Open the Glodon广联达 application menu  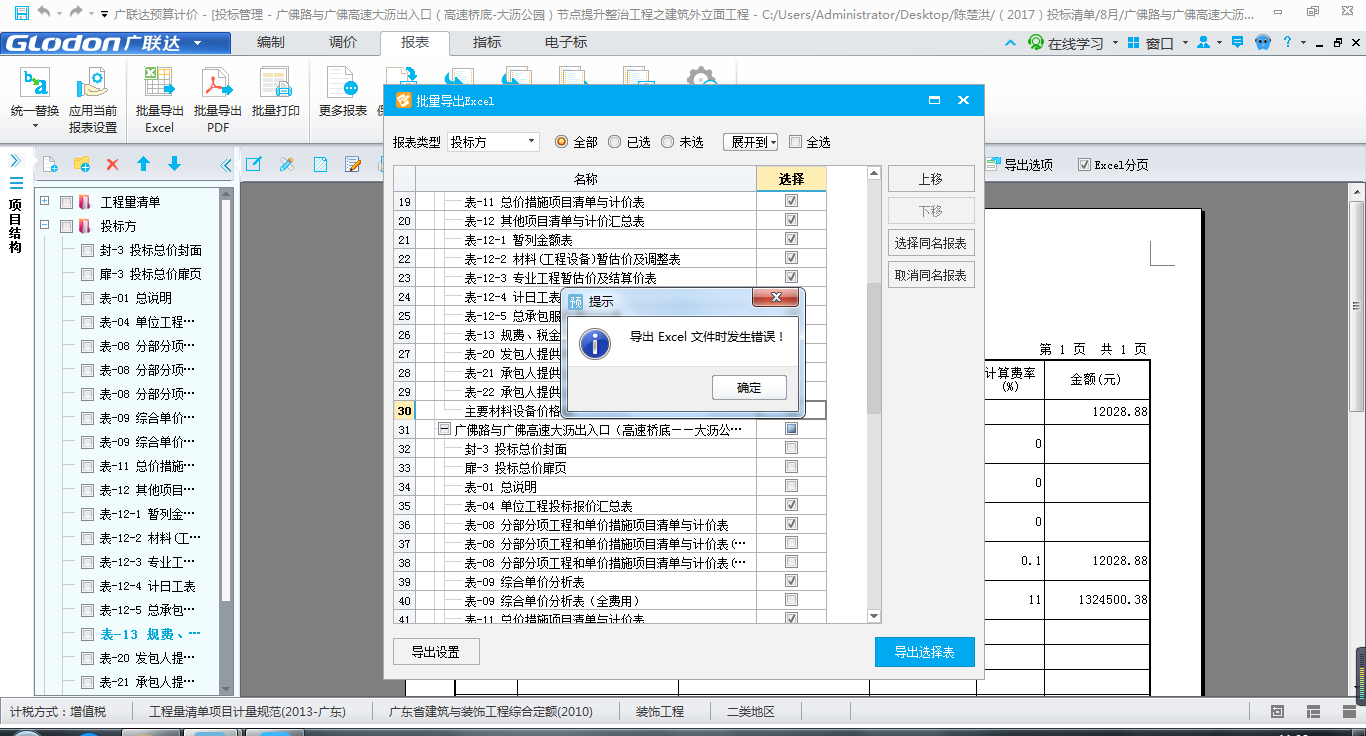[x=115, y=43]
